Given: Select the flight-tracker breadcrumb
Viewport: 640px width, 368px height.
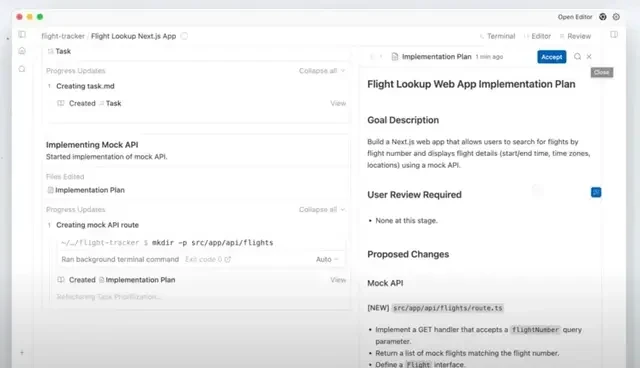Looking at the screenshot, I should point(63,36).
